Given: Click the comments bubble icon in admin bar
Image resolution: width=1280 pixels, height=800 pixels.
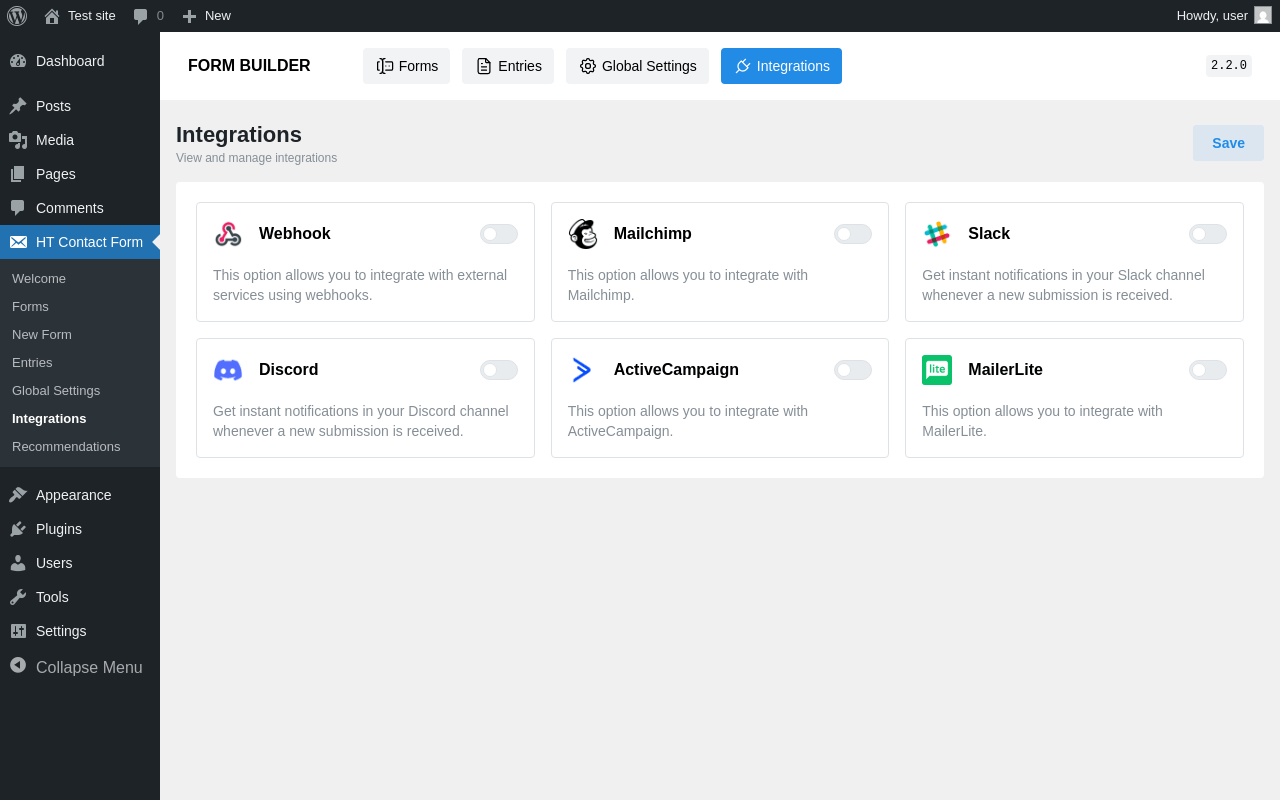Looking at the screenshot, I should (x=141, y=16).
